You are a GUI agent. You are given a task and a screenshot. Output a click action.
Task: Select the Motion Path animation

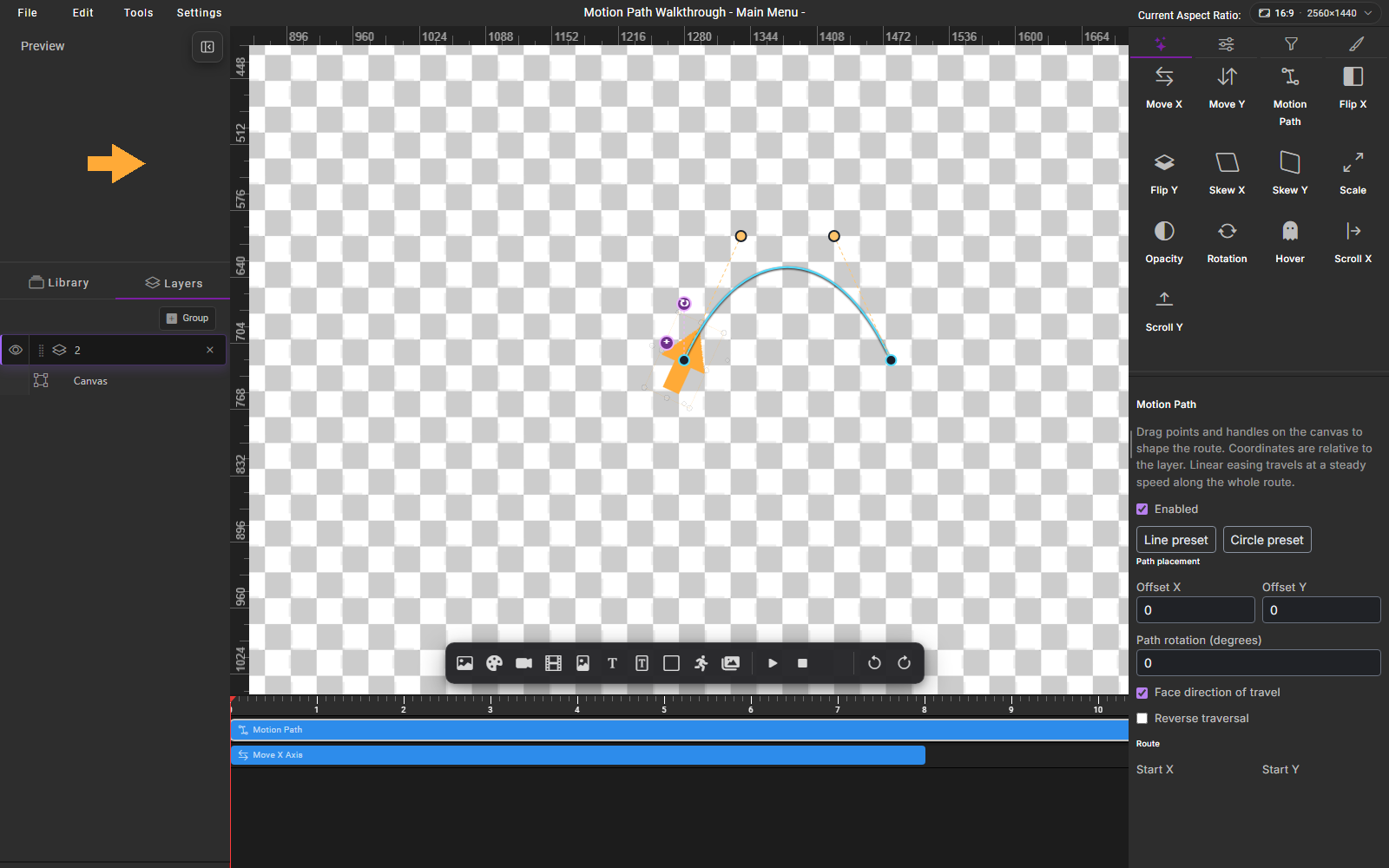click(1290, 96)
